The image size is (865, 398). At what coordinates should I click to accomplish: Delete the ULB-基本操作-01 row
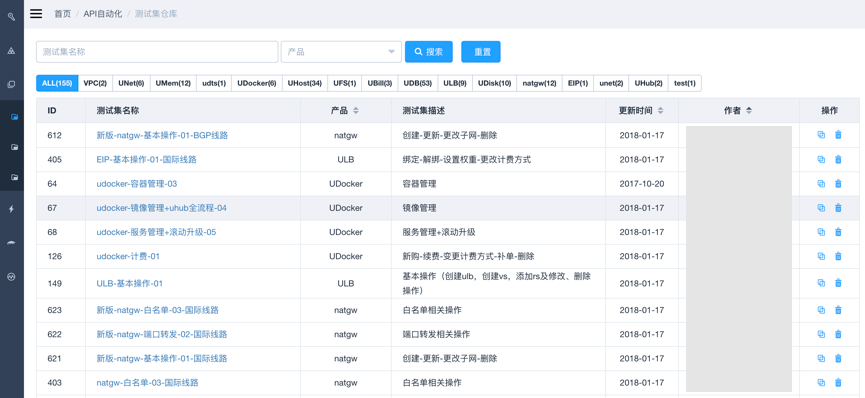click(x=838, y=283)
